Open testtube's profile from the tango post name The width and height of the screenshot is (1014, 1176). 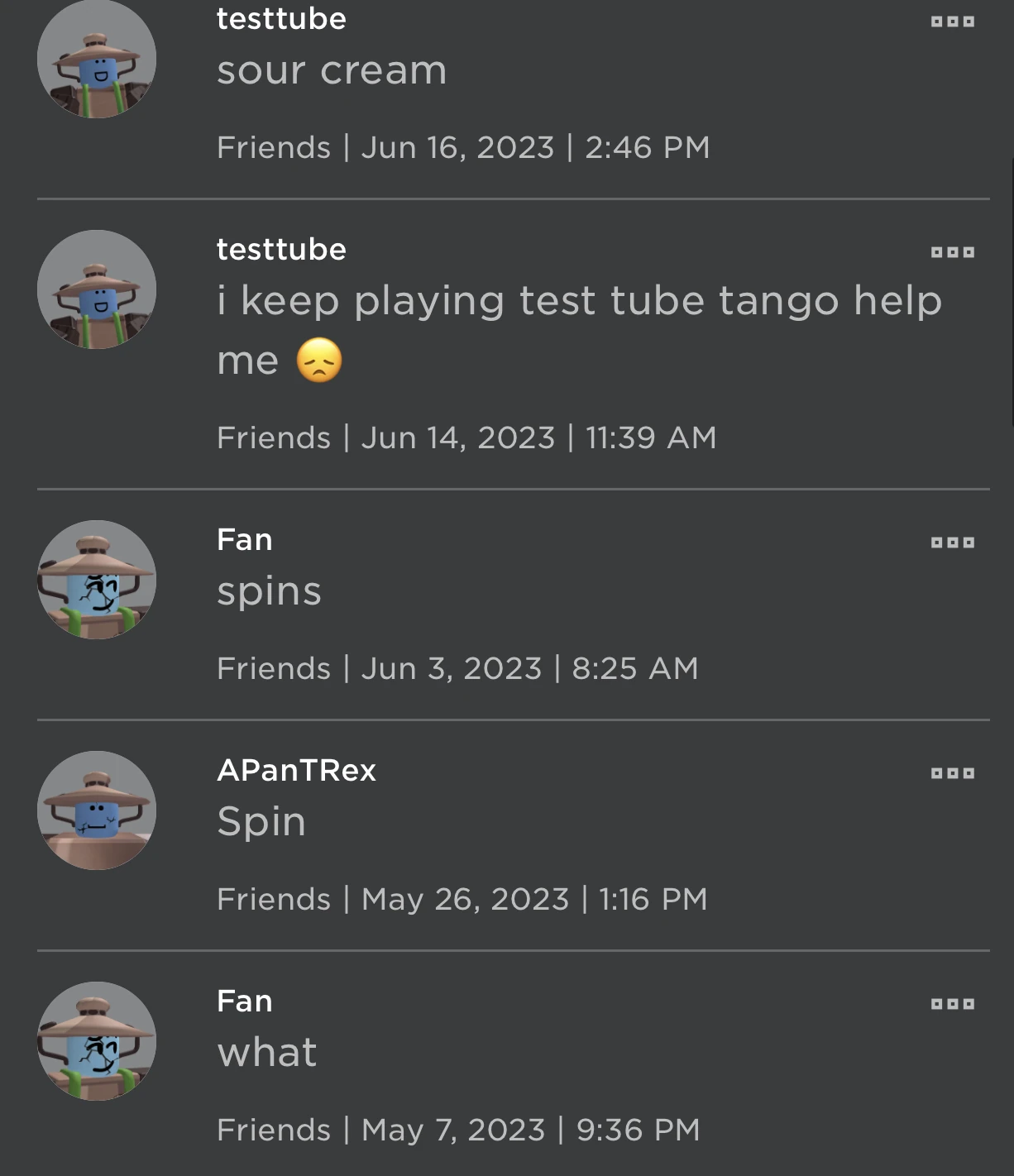(x=281, y=250)
